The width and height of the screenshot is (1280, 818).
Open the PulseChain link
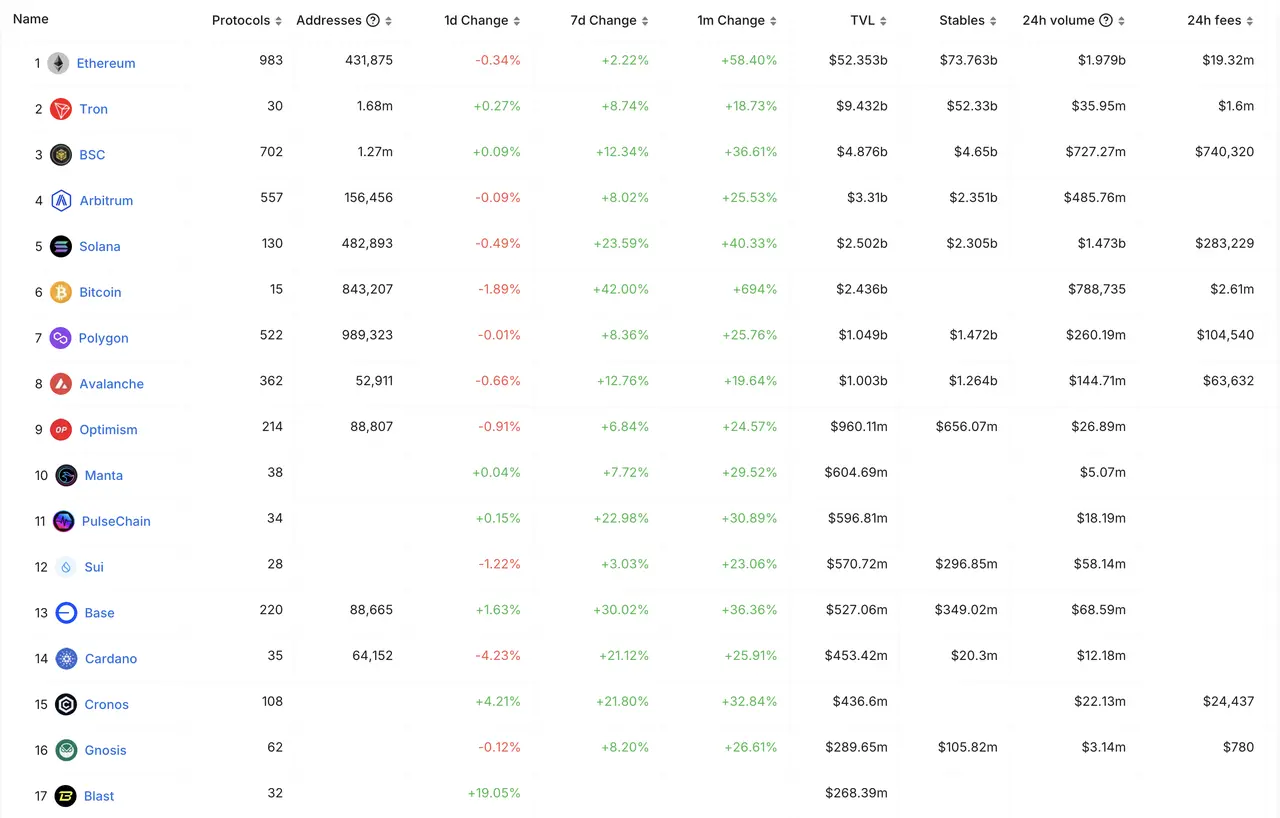coord(116,521)
